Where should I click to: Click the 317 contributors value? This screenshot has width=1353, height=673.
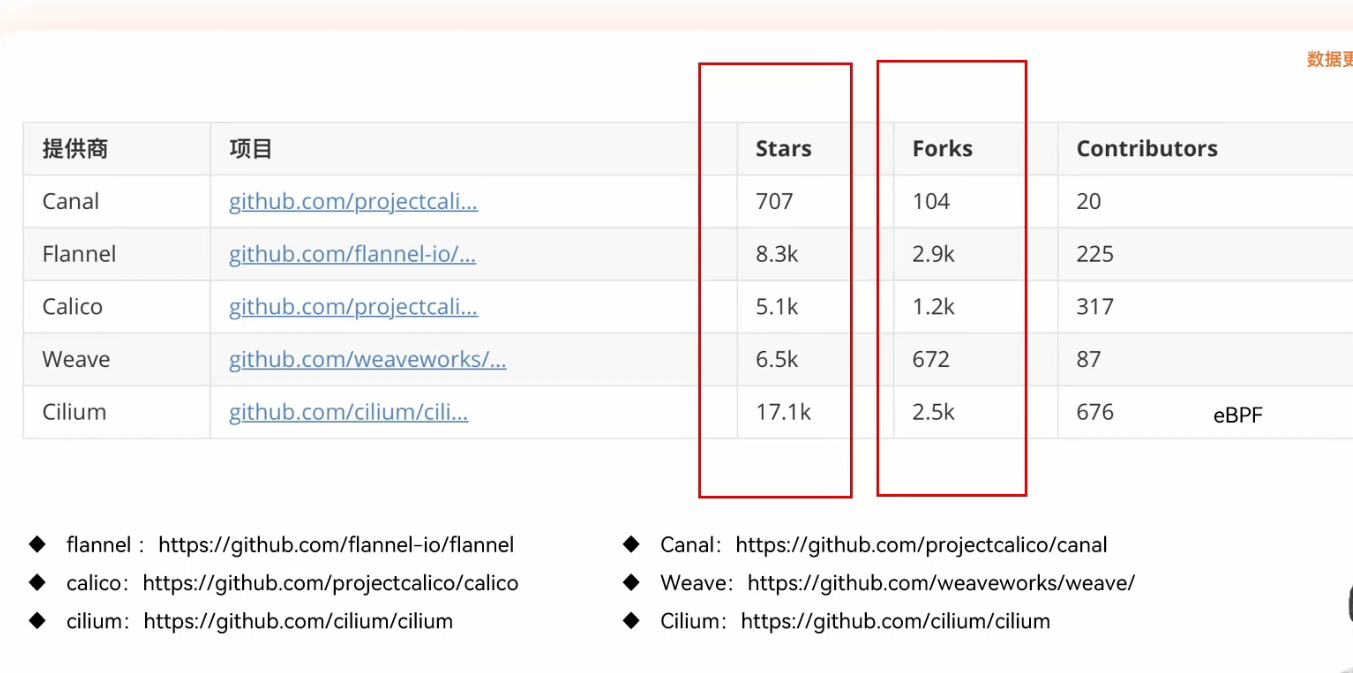(x=1095, y=307)
